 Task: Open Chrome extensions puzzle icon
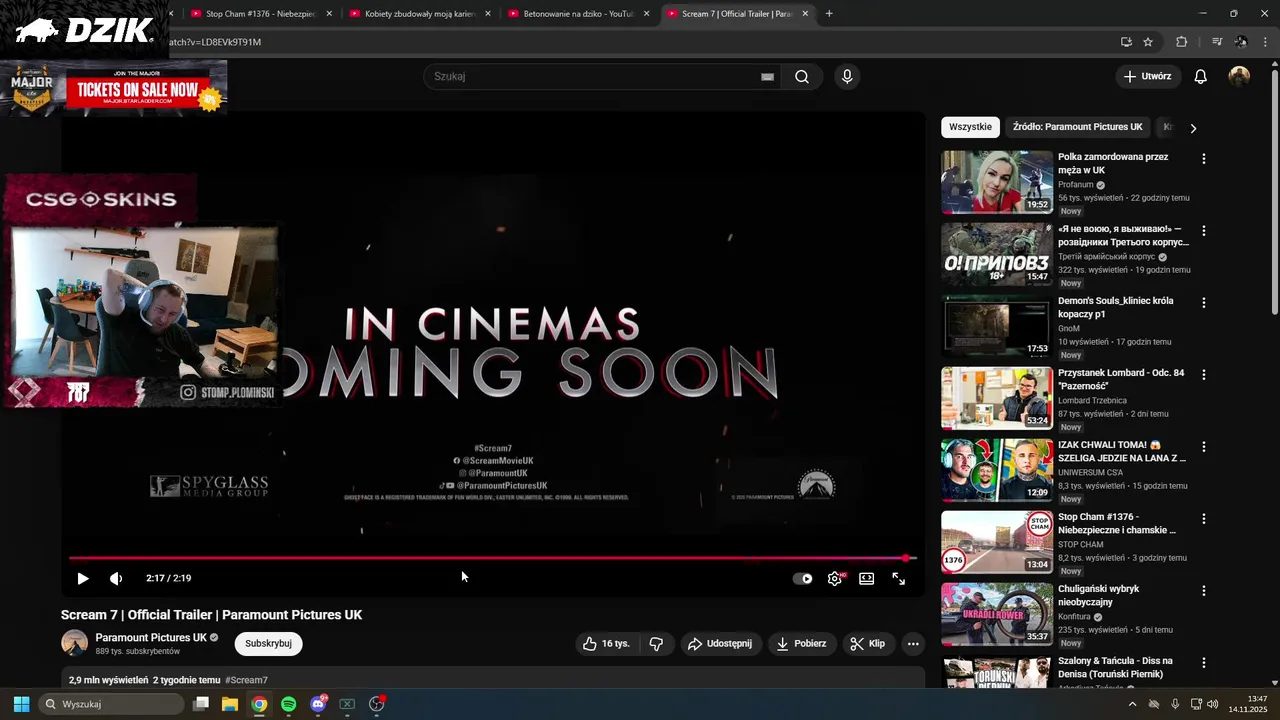1181,42
